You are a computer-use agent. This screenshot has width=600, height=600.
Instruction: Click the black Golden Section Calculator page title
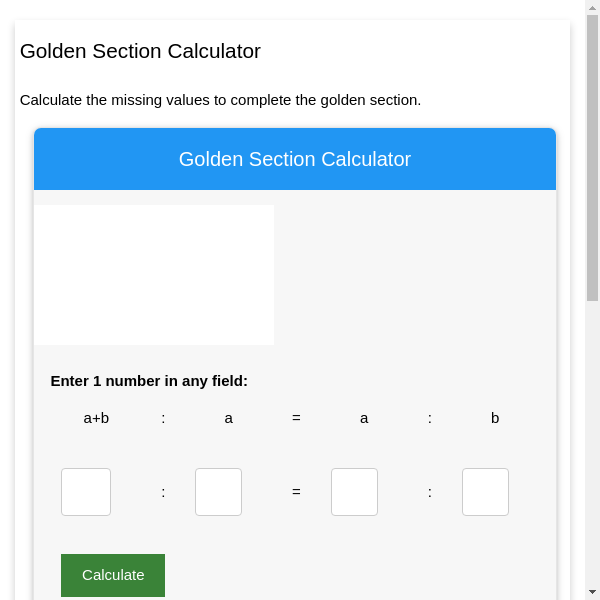[x=140, y=51]
